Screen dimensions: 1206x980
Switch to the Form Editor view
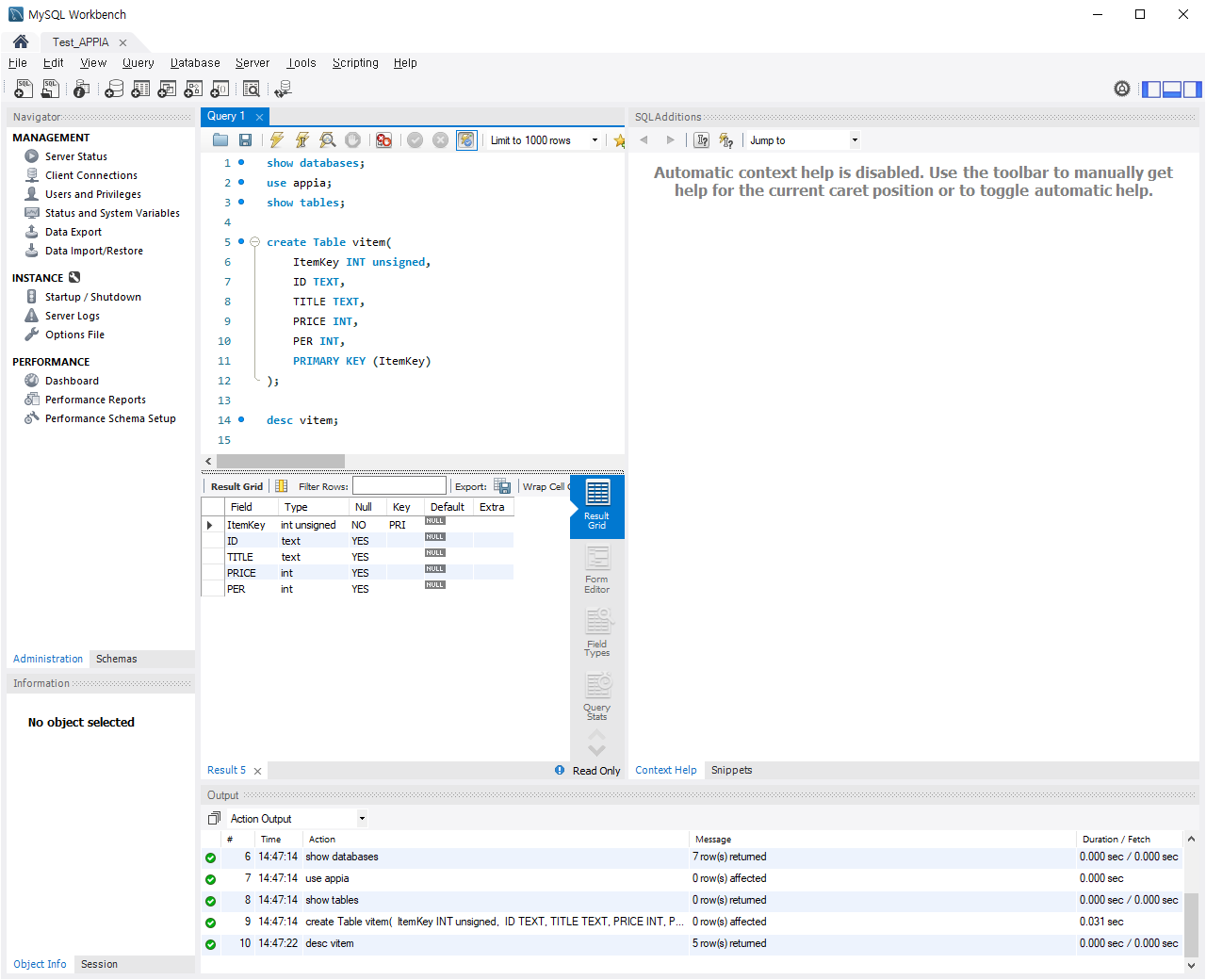click(597, 570)
